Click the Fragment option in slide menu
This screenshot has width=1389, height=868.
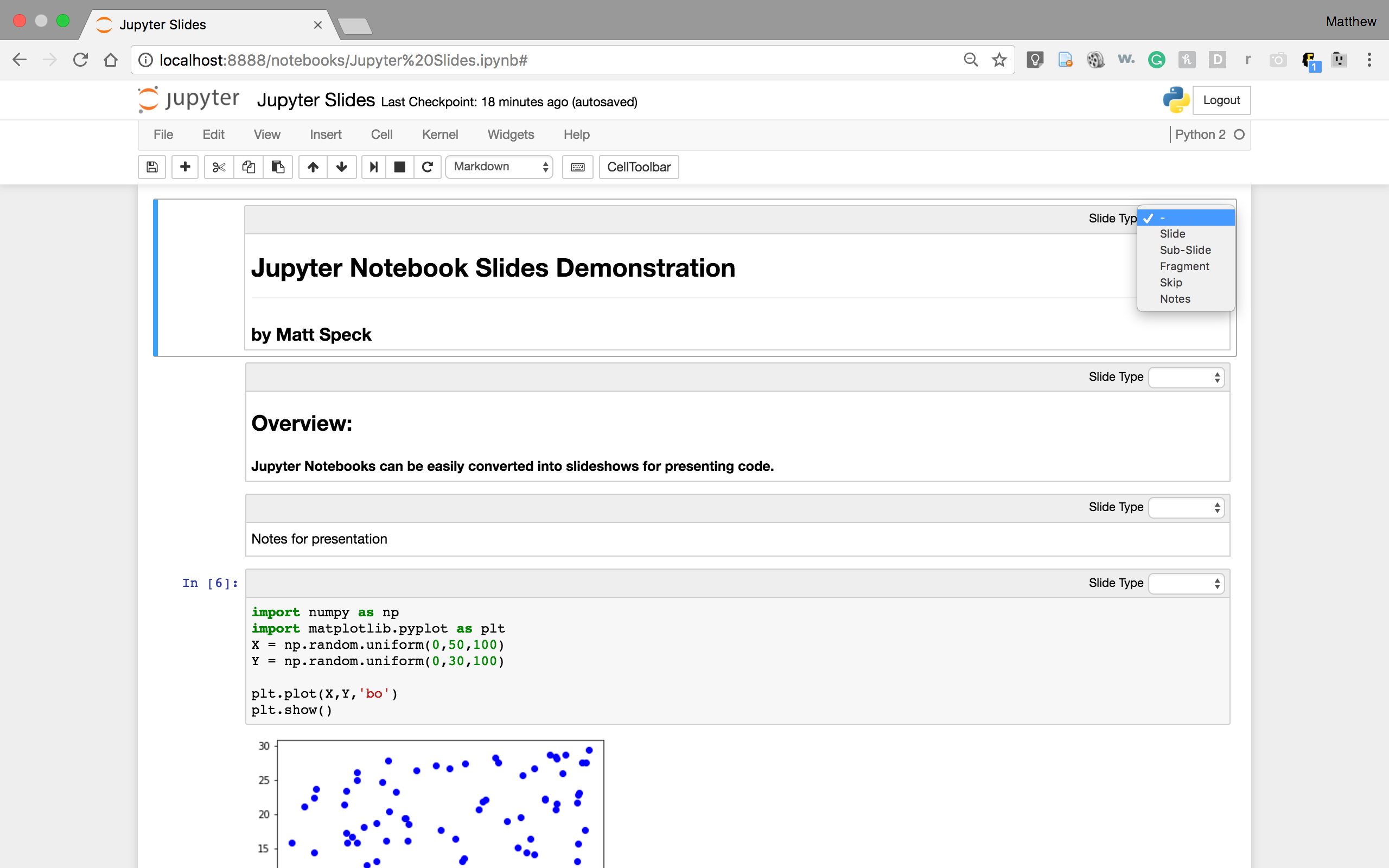click(1185, 266)
